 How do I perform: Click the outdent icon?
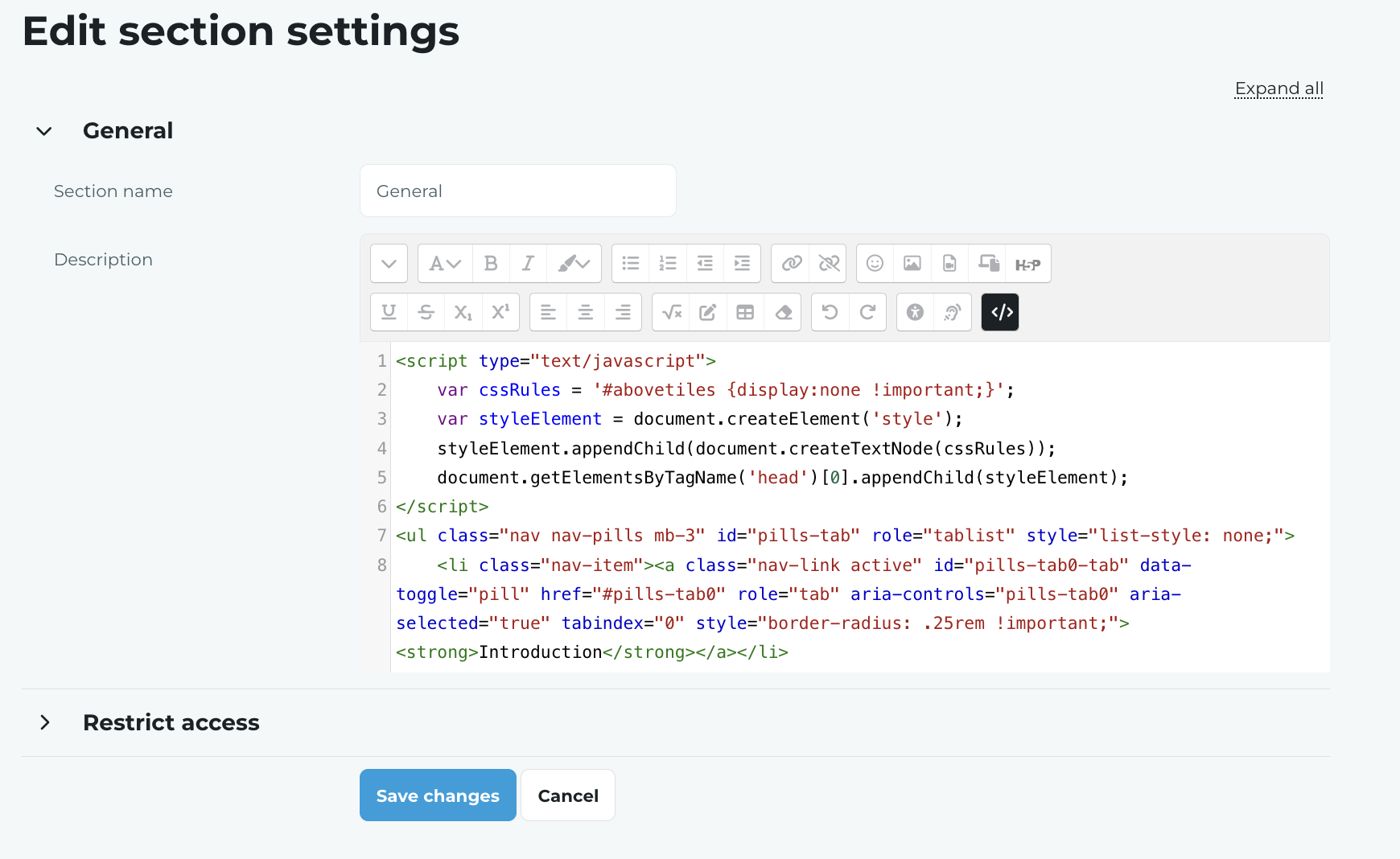pos(705,264)
